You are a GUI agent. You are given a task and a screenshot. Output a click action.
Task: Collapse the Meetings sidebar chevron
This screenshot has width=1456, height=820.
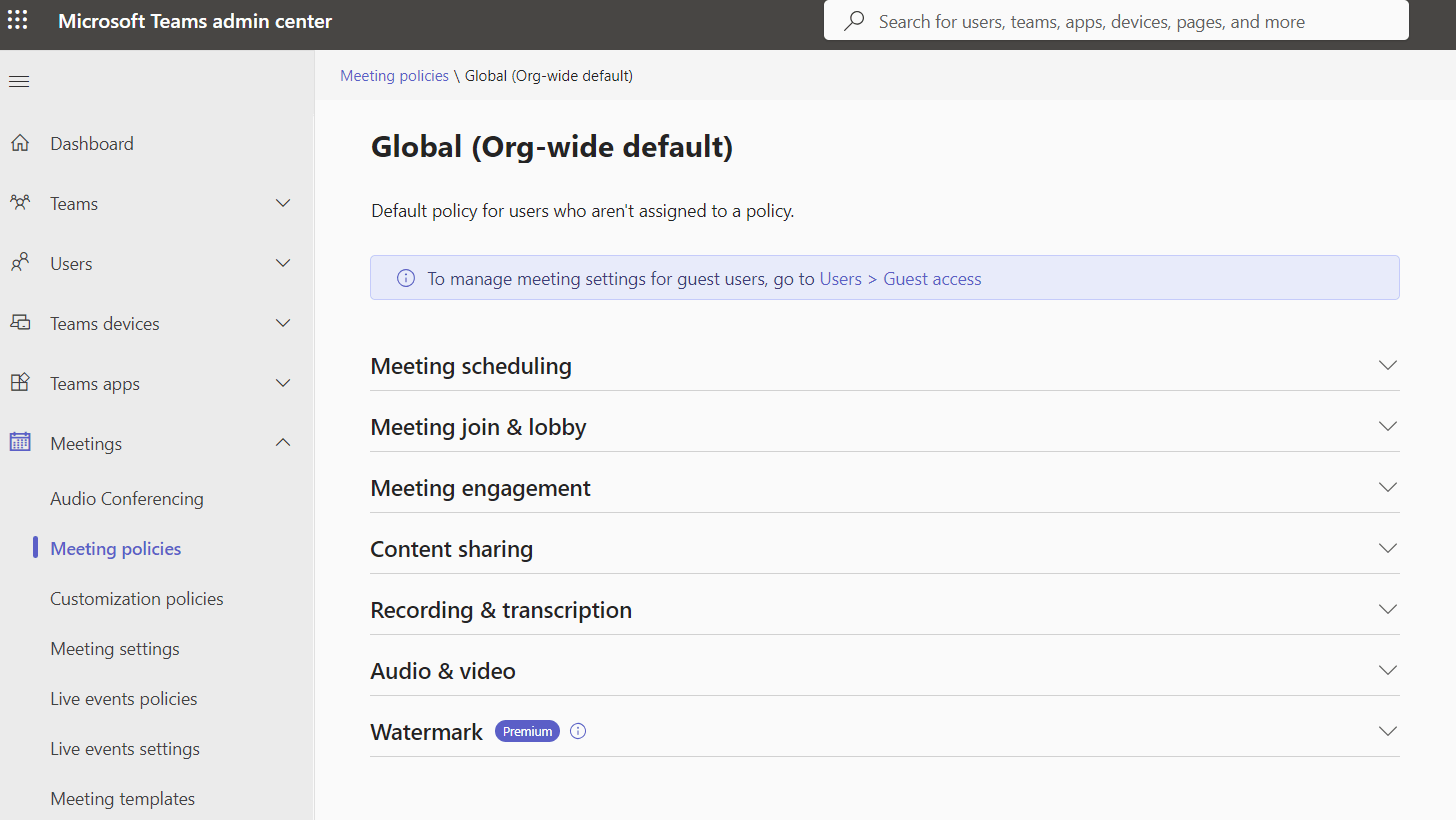[283, 442]
